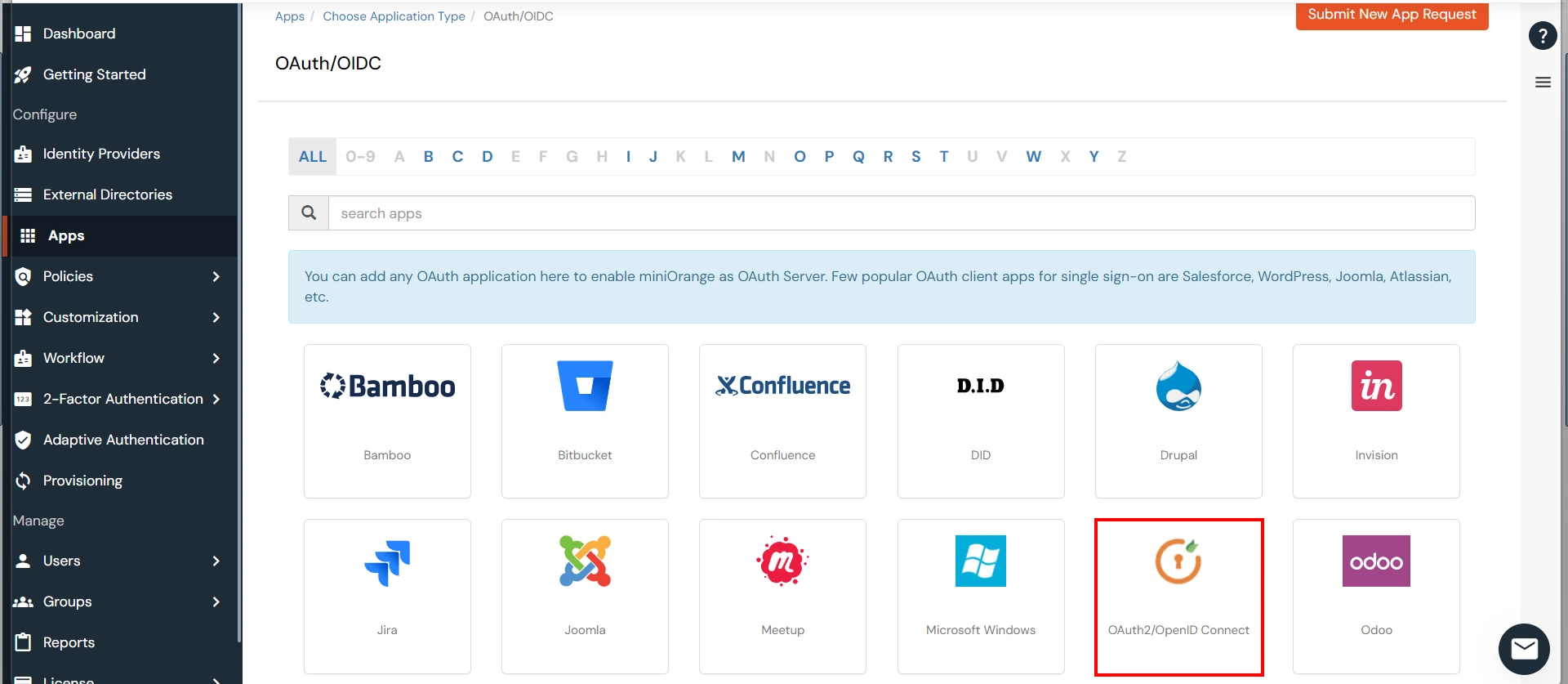Image resolution: width=1568 pixels, height=684 pixels.
Task: Open Adaptive Authentication menu label
Action: pos(123,440)
